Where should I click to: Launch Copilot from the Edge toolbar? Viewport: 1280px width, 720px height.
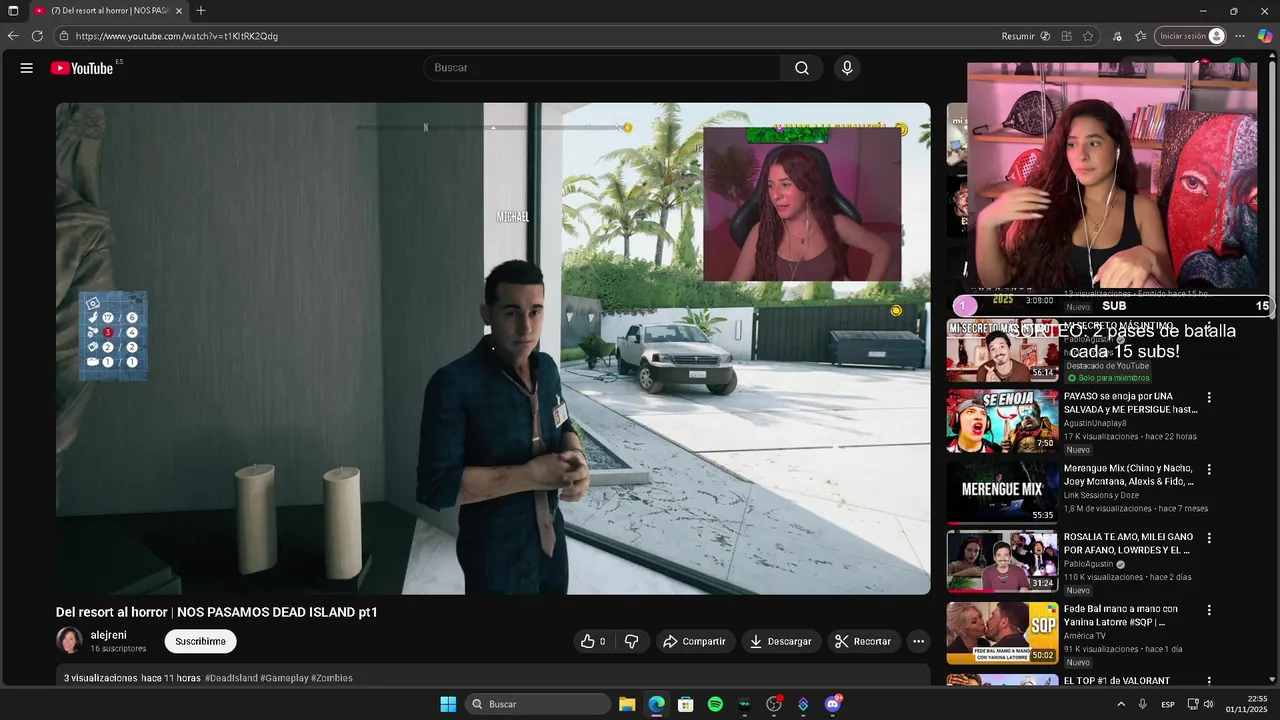coord(1265,36)
